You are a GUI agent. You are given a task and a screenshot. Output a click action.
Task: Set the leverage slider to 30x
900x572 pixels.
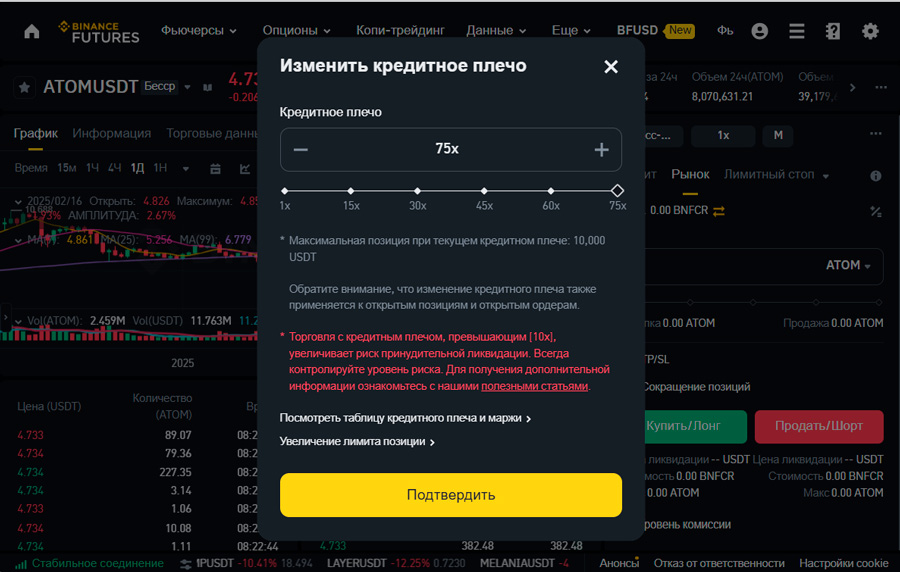[417, 190]
